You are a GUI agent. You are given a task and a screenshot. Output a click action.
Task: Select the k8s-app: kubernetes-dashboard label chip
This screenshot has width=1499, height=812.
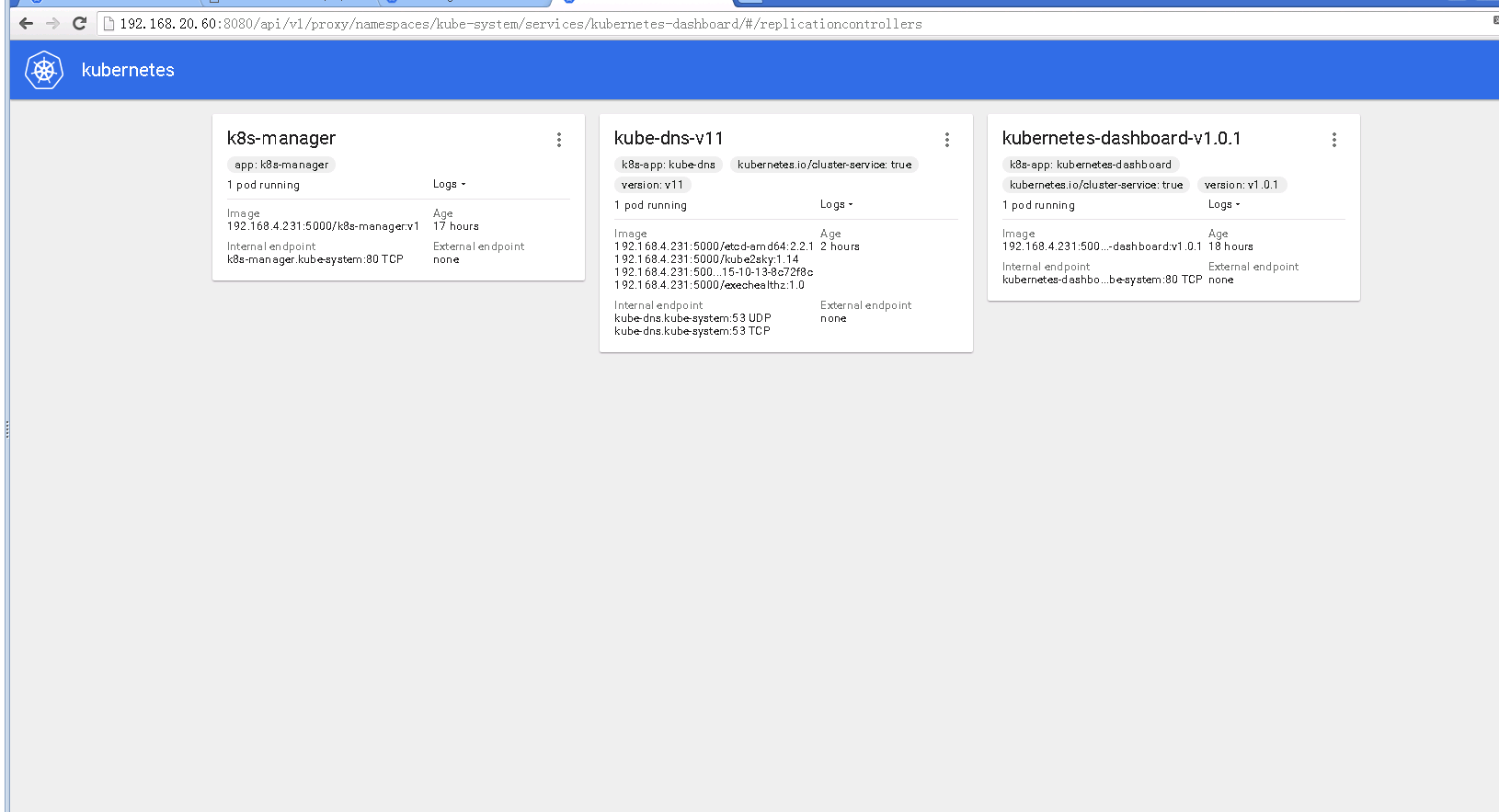point(1091,165)
